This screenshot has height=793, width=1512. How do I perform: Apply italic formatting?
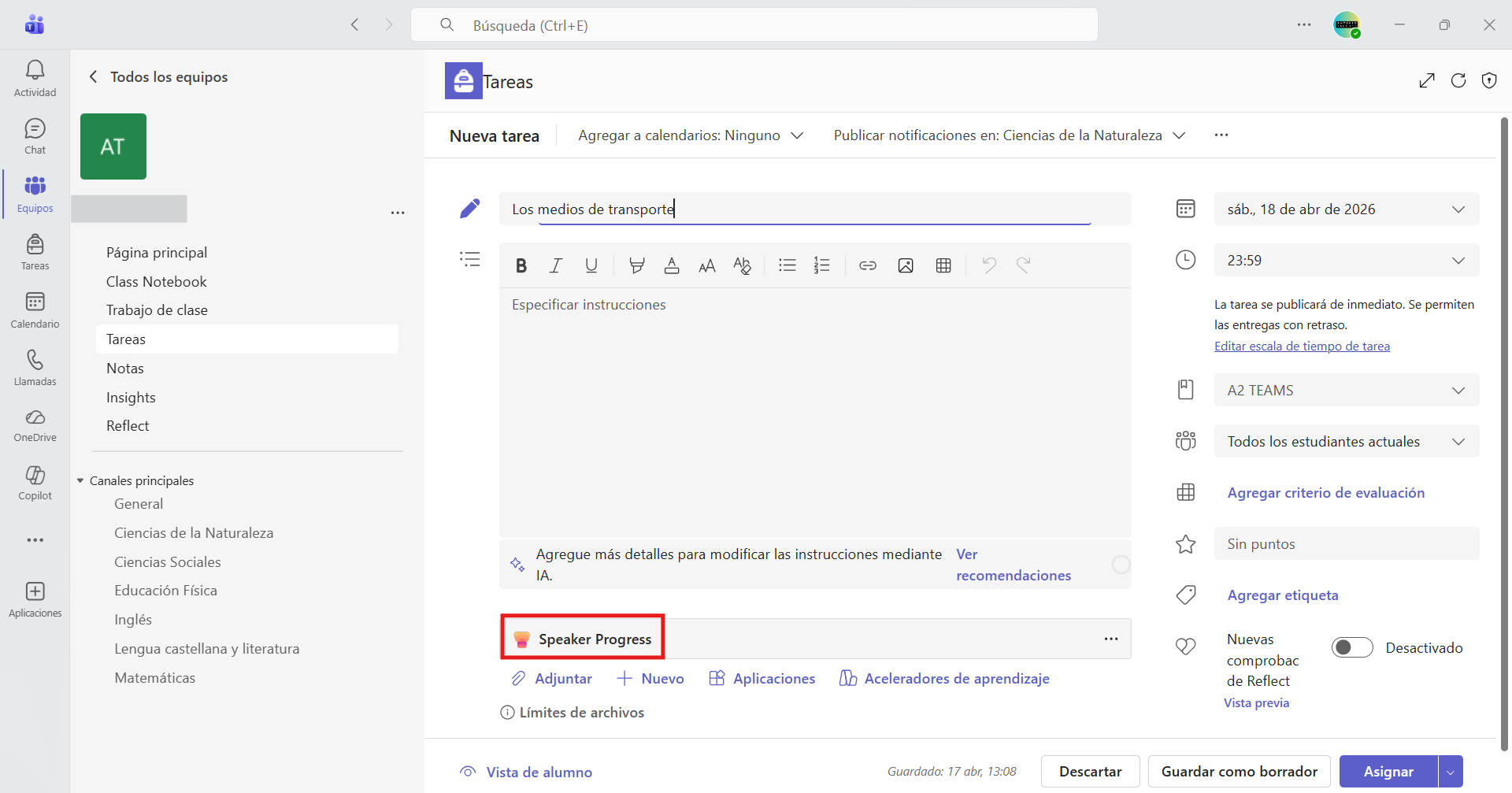click(x=556, y=265)
